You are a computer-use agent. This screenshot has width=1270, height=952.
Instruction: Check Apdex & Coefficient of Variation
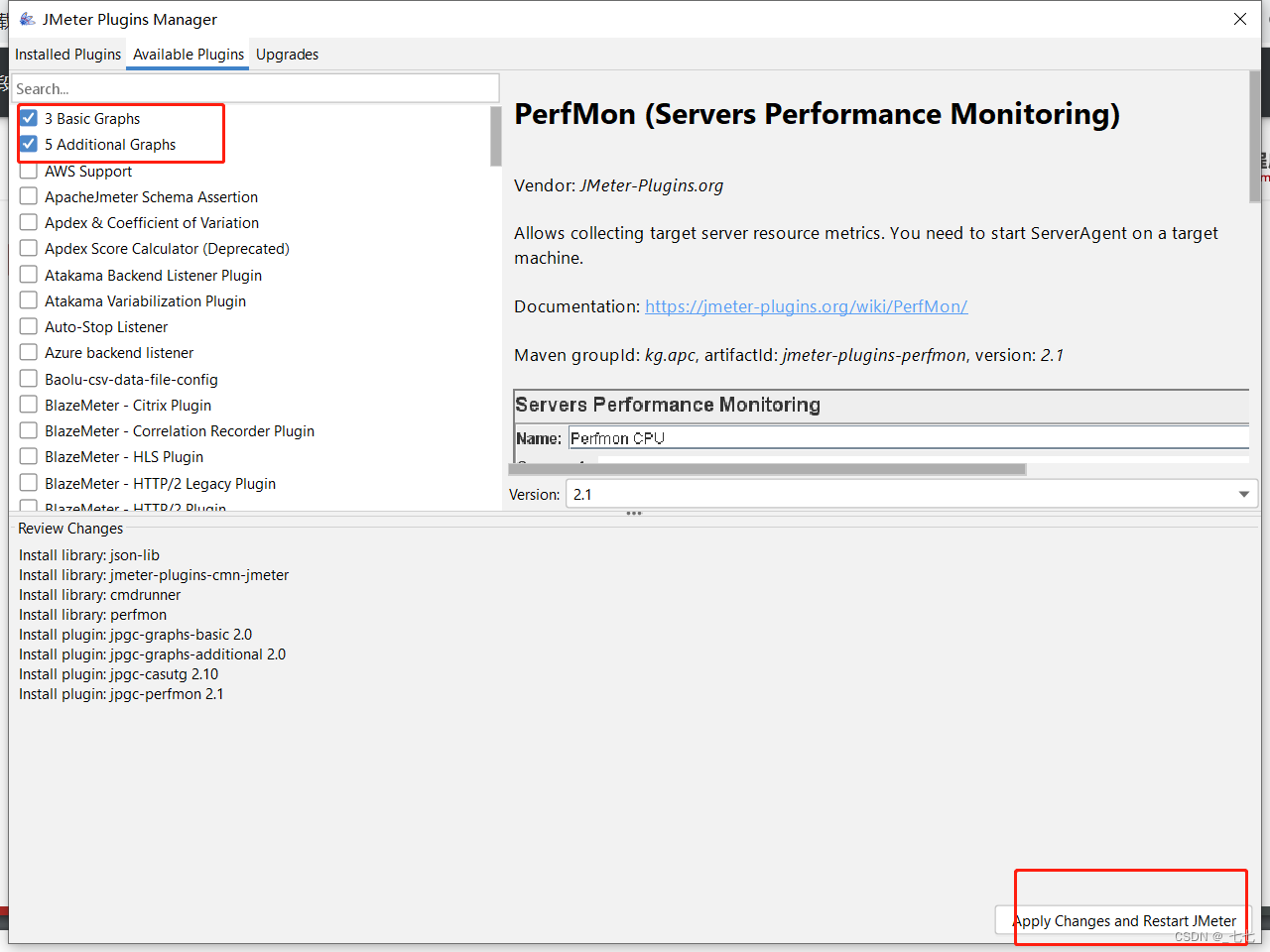(x=29, y=222)
